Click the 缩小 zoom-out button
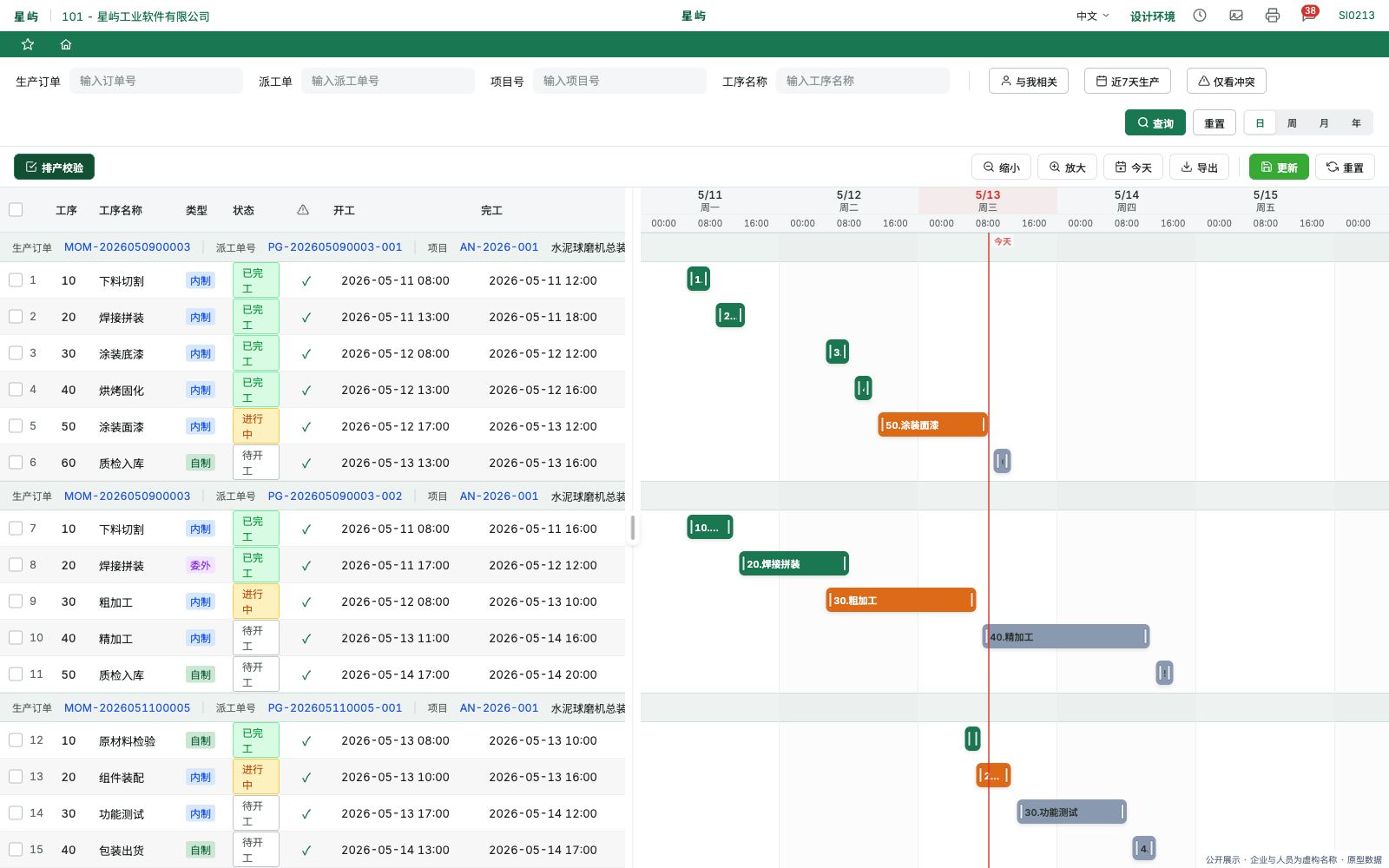 [x=1001, y=168]
